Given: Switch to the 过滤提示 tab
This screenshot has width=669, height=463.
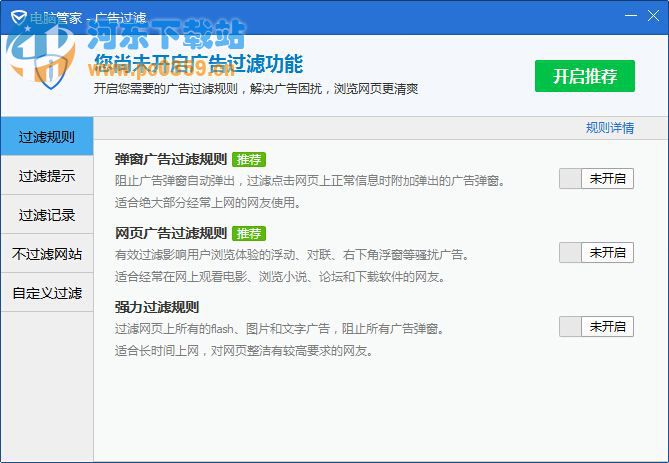Looking at the screenshot, I should tap(47, 176).
